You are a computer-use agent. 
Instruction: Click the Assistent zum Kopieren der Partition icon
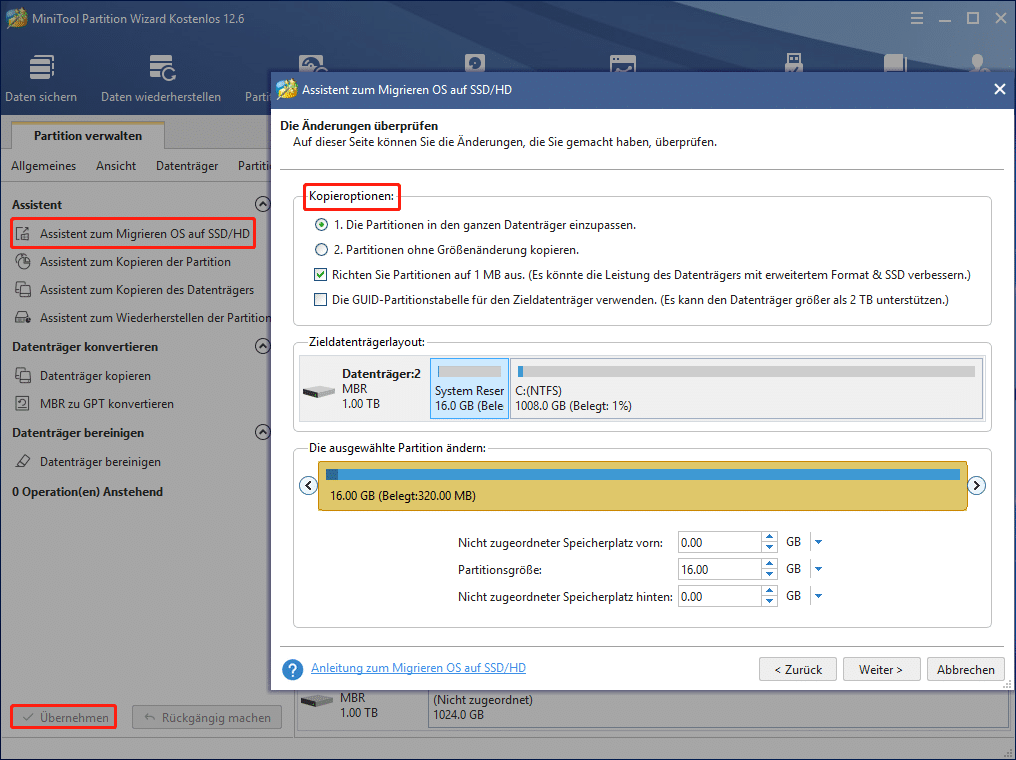[23, 262]
